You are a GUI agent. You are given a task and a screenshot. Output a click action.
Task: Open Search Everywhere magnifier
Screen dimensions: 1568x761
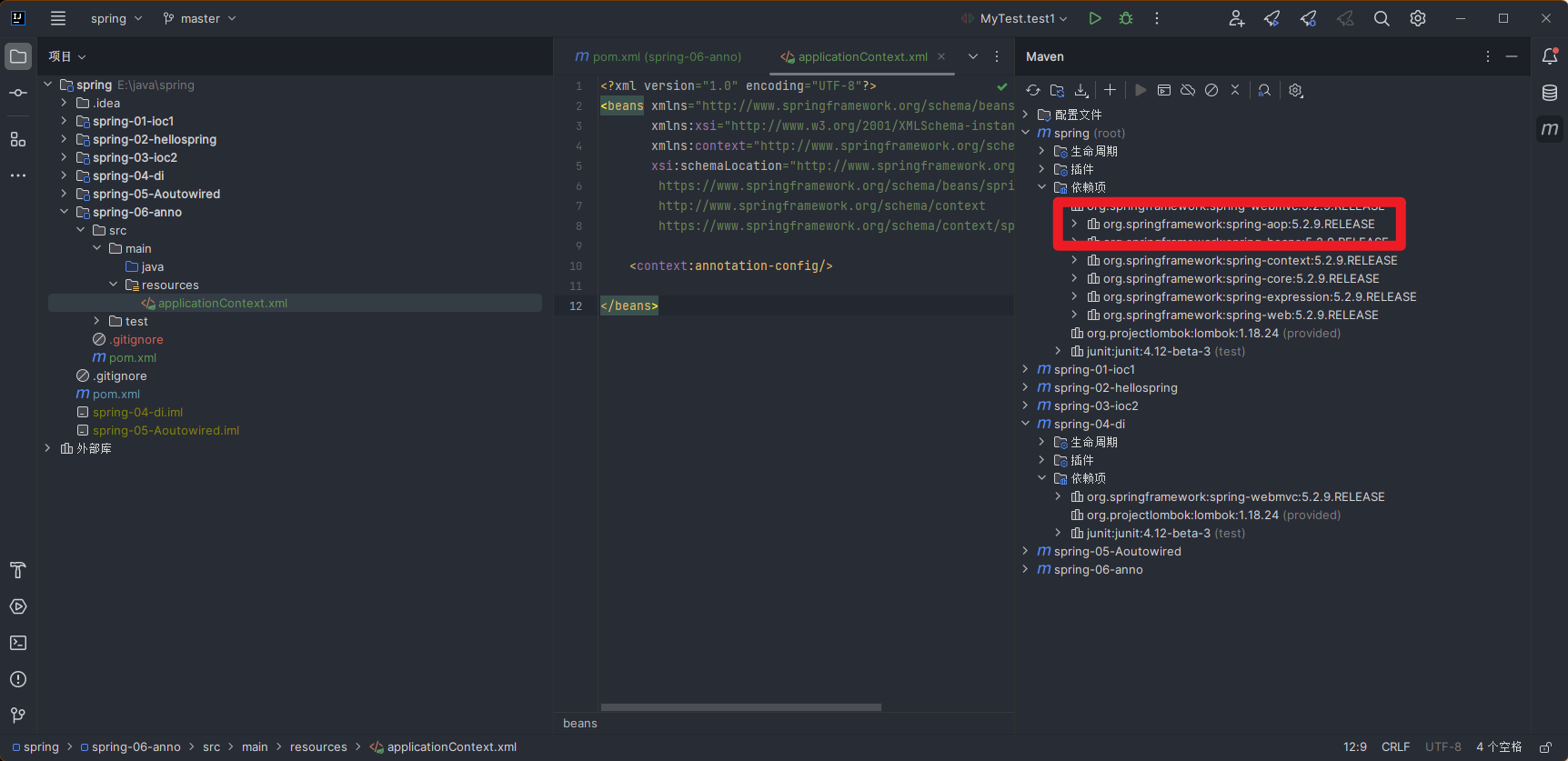pyautogui.click(x=1382, y=18)
